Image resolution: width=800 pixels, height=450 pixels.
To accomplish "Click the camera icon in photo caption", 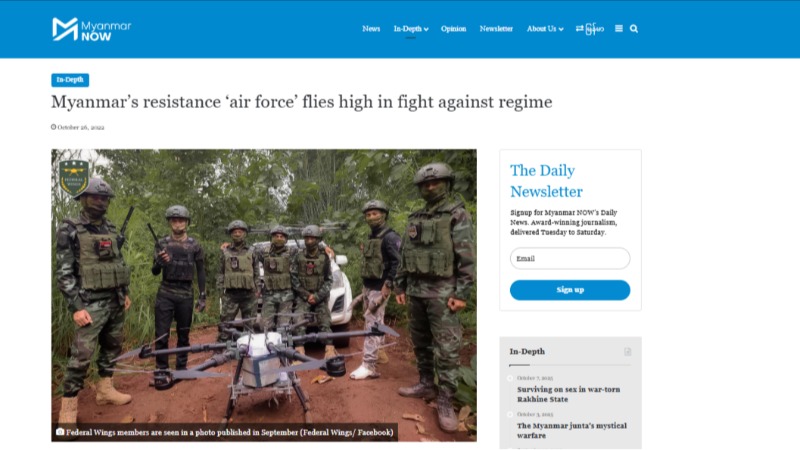I will click(x=60, y=432).
